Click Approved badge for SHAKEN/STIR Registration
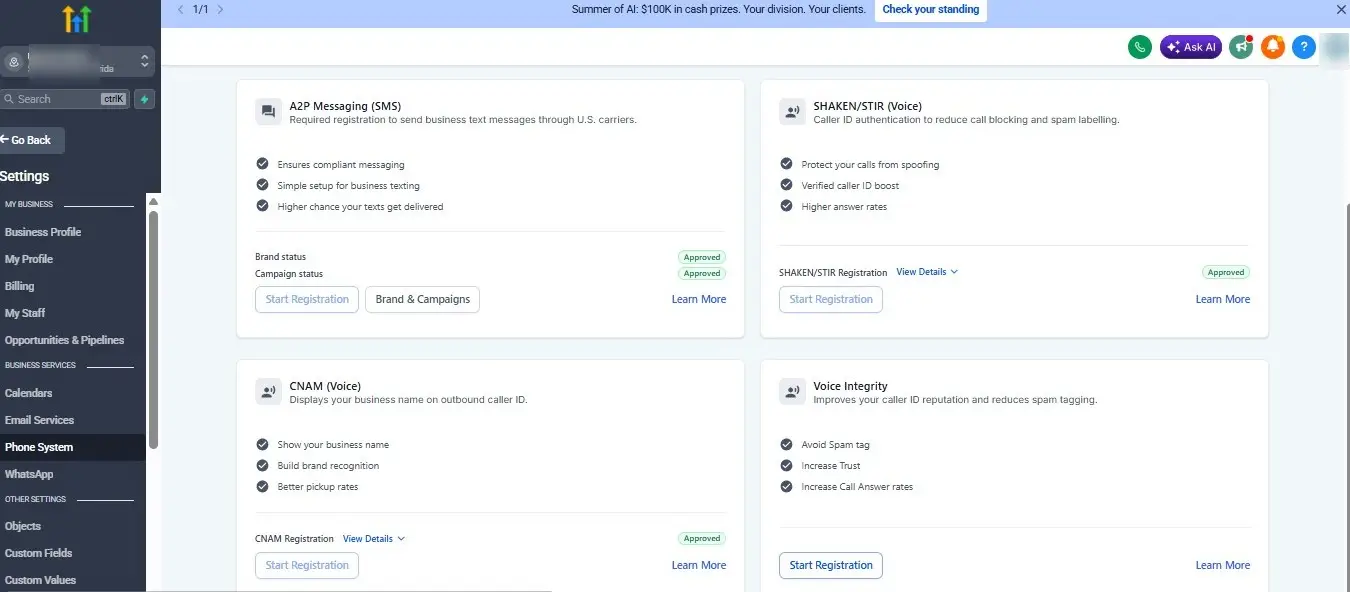 tap(1226, 272)
